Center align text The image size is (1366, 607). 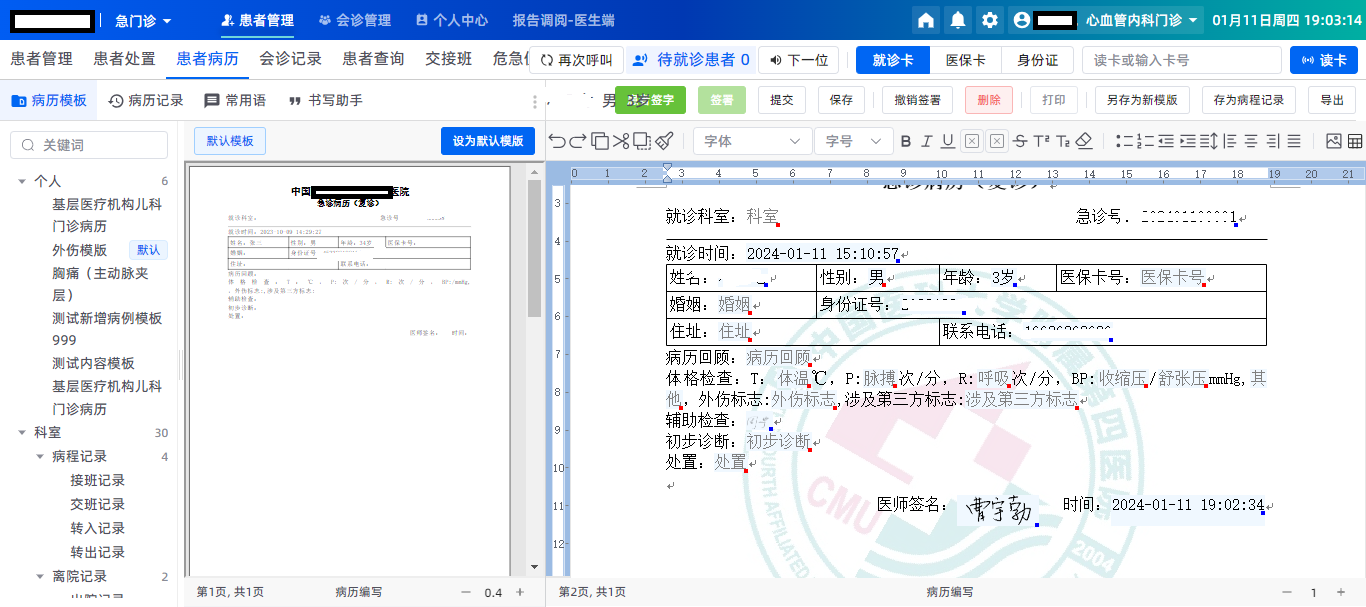click(x=1251, y=141)
